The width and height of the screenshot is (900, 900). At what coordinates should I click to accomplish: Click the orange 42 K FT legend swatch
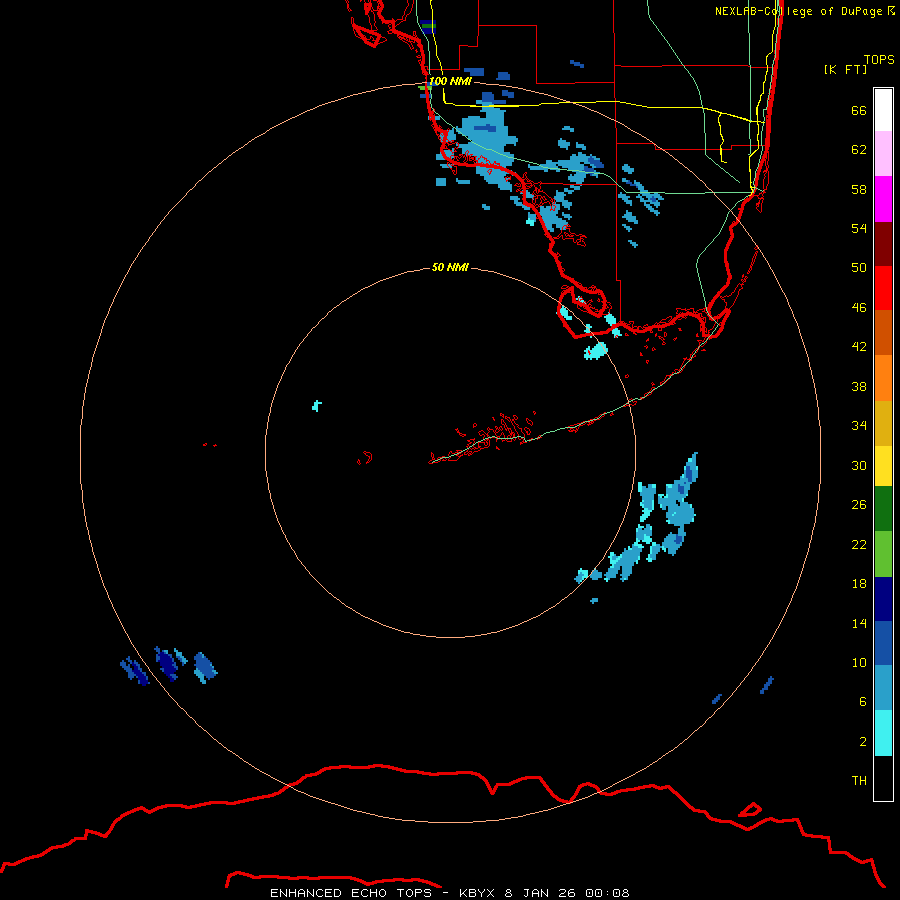pos(883,377)
